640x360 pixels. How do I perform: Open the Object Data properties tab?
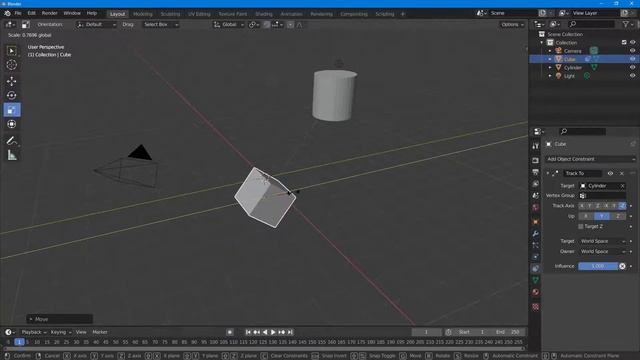click(536, 280)
